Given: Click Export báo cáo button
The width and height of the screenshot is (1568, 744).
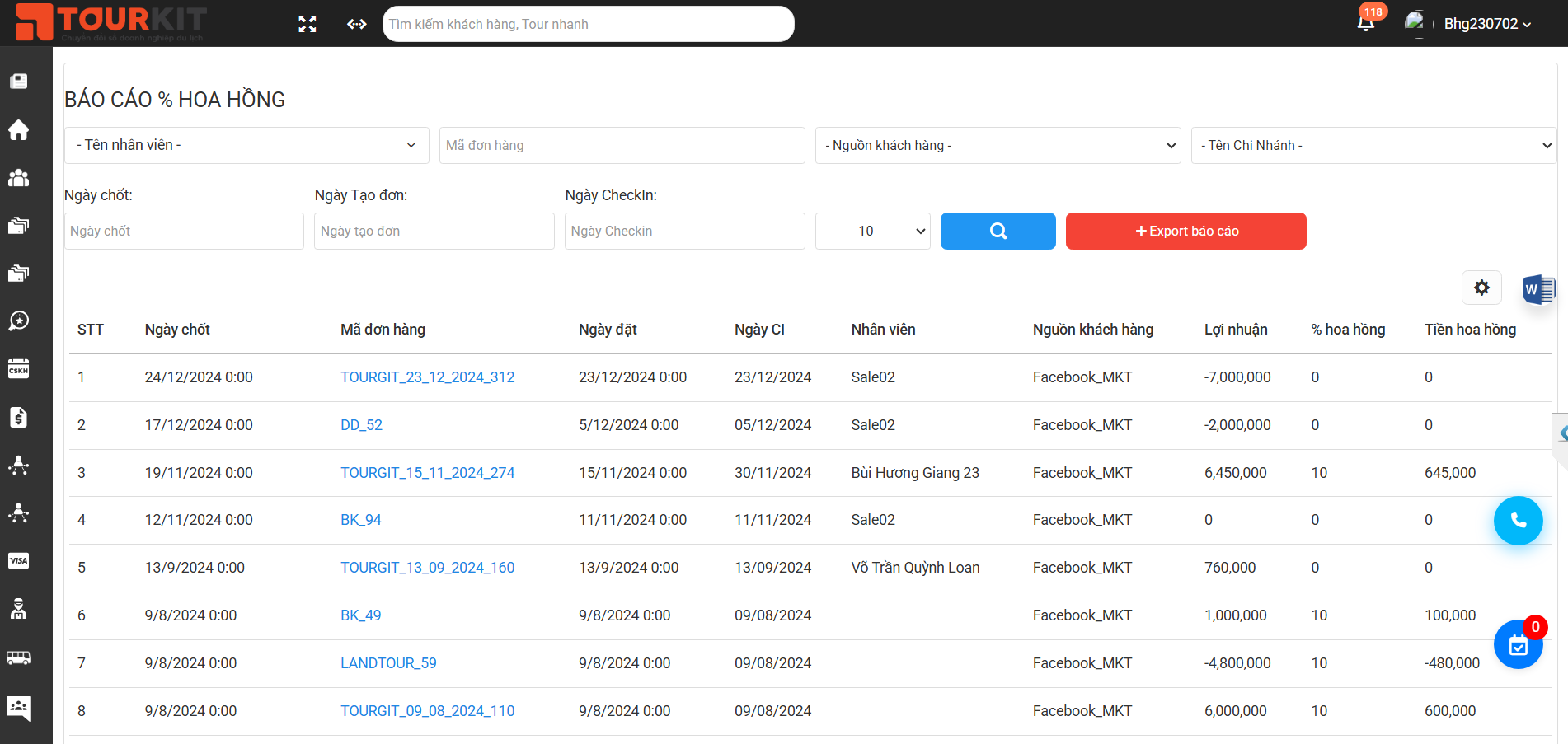Looking at the screenshot, I should pyautogui.click(x=1185, y=231).
